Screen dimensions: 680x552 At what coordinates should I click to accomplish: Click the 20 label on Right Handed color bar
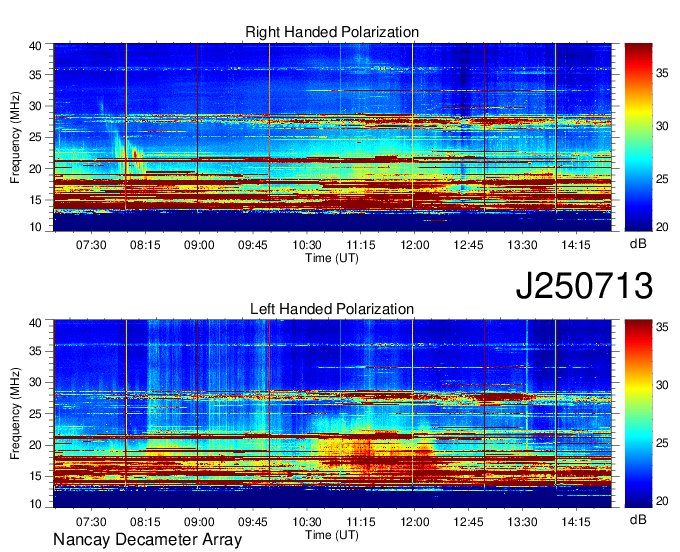pos(662,227)
